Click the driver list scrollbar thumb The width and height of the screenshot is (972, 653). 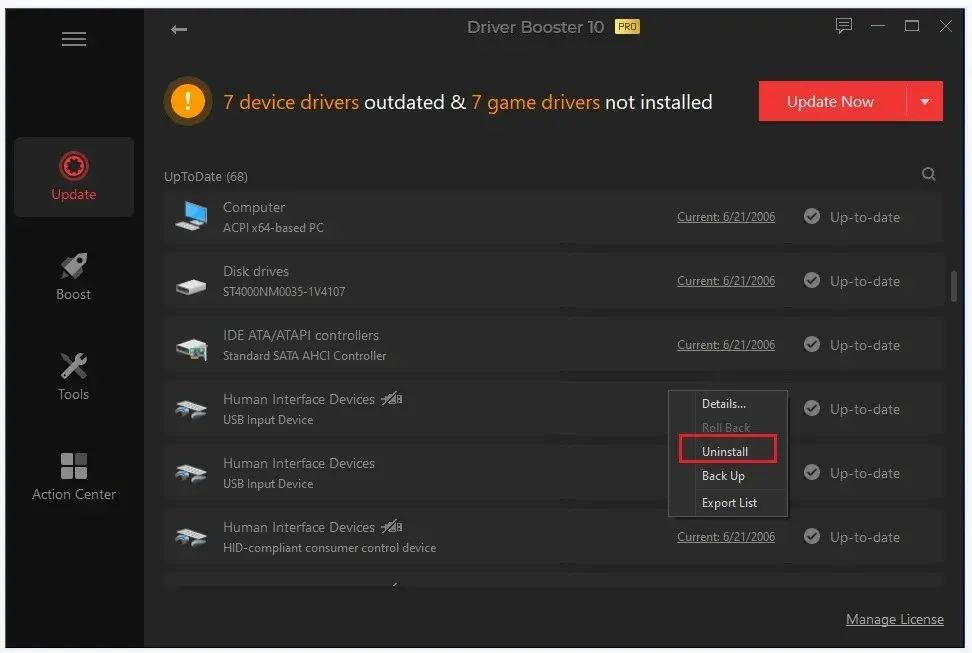954,287
